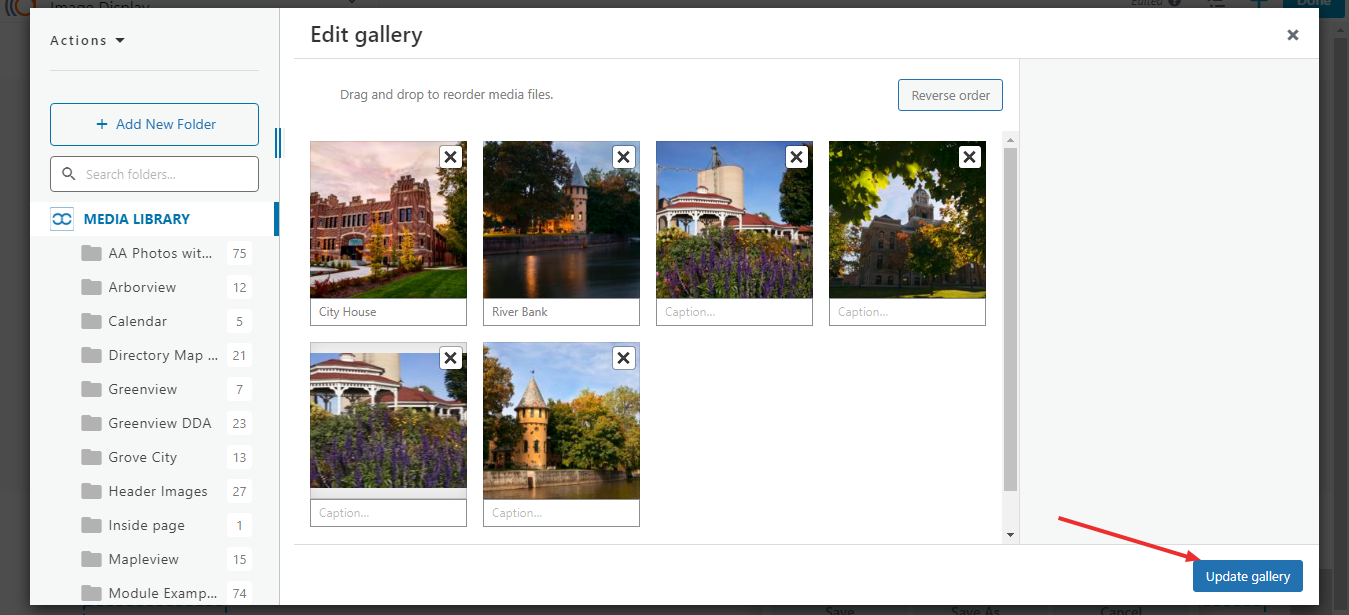Select the courthouse thumbnail
1349x615 pixels.
907,220
